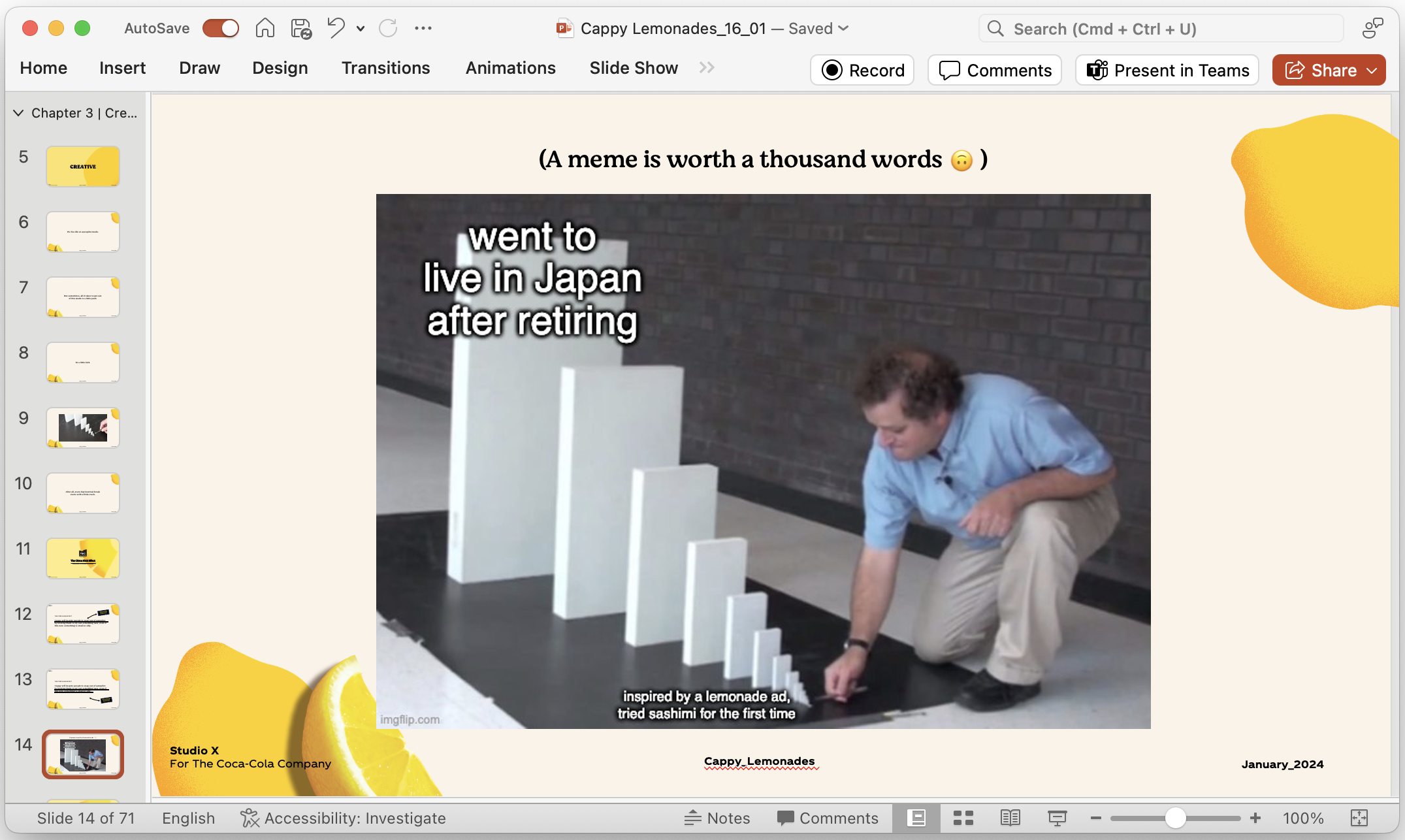Click the Record button
This screenshot has width=1405, height=840.
[x=862, y=70]
